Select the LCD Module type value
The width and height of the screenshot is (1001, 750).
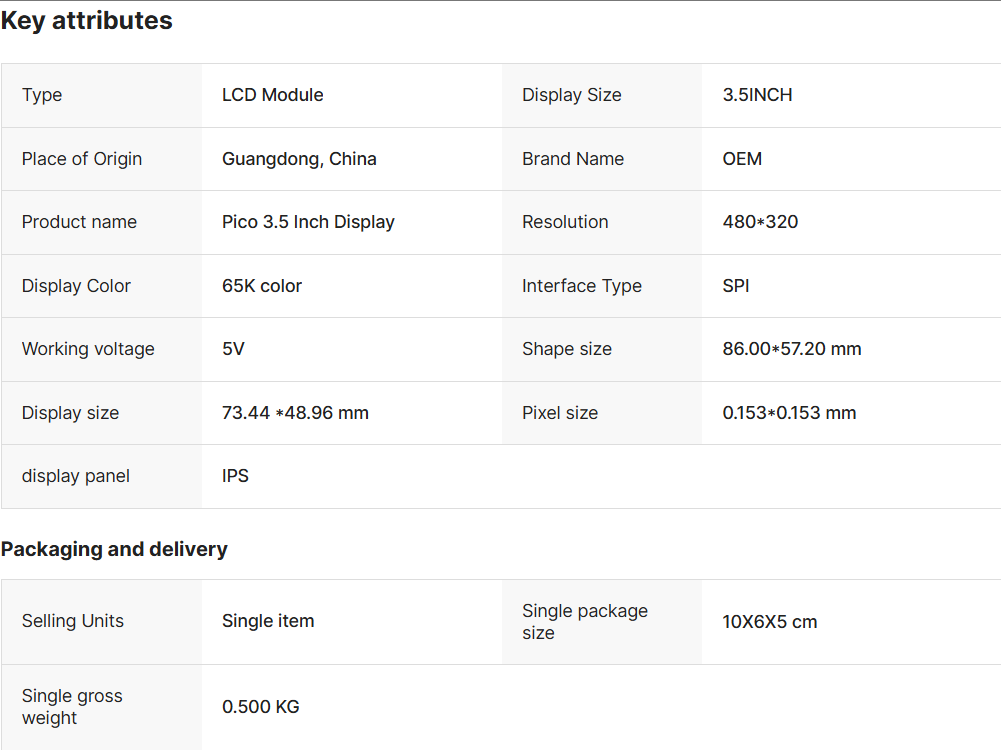[x=273, y=95]
